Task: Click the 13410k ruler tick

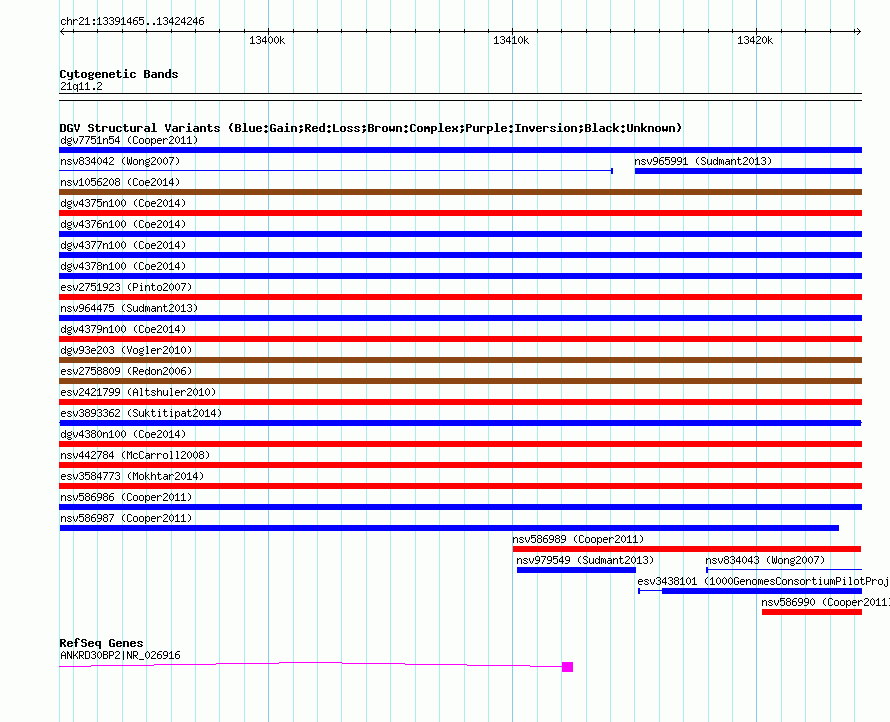Action: (511, 40)
